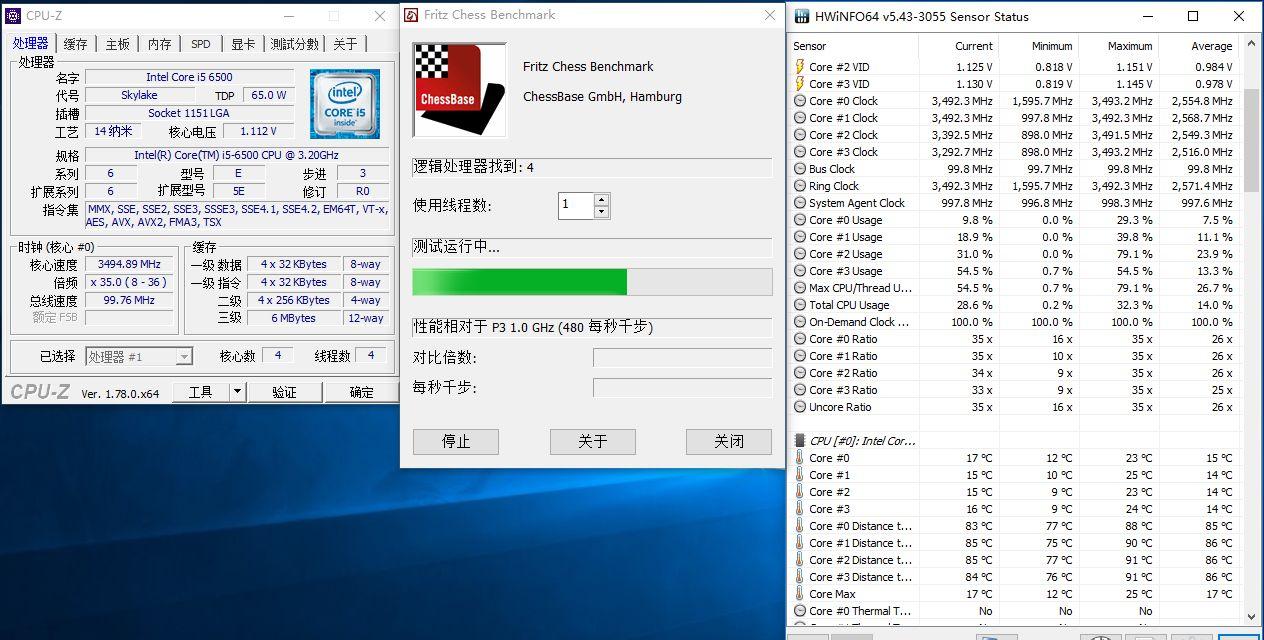Switch to the SPD tab in CPU-Z
The height and width of the screenshot is (640, 1264).
click(200, 43)
